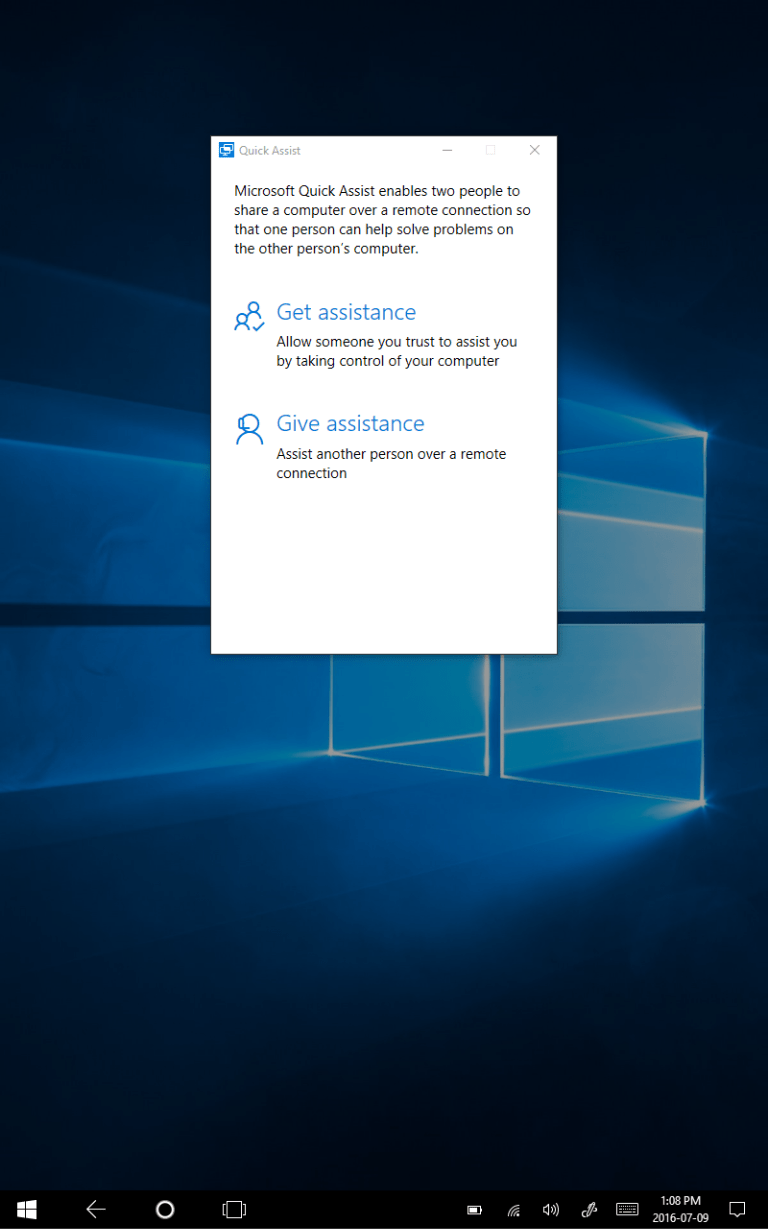The height and width of the screenshot is (1229, 768).
Task: Show the touch keyboard
Action: pyautogui.click(x=627, y=1209)
